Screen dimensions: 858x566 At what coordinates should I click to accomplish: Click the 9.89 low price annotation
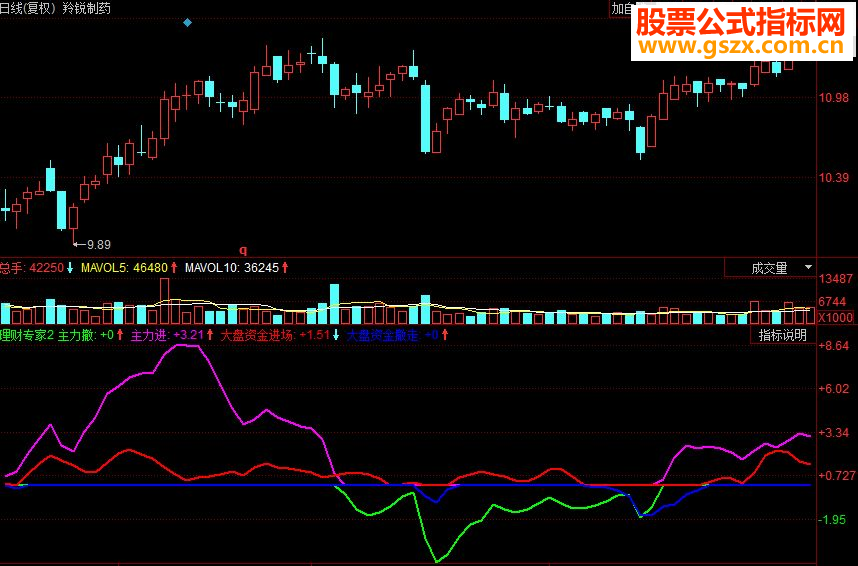(98, 245)
